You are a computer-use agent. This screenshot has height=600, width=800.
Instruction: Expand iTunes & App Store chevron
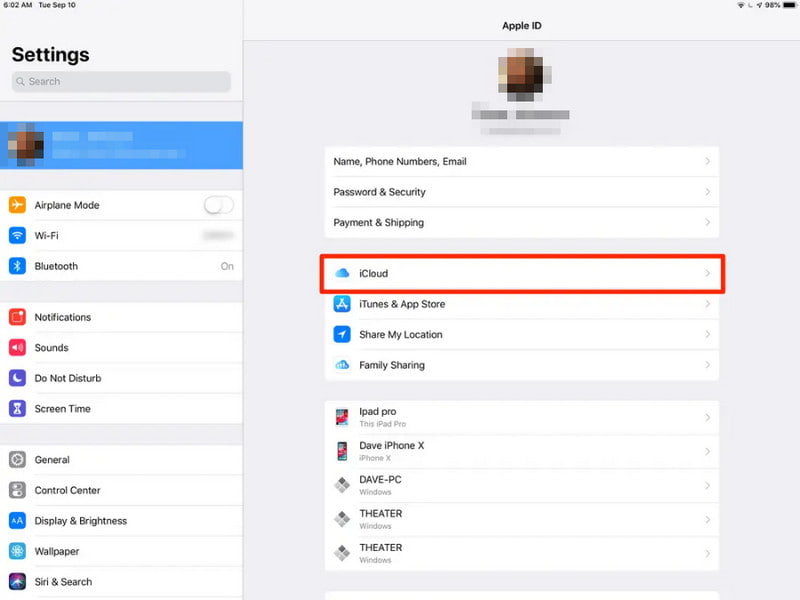click(708, 304)
